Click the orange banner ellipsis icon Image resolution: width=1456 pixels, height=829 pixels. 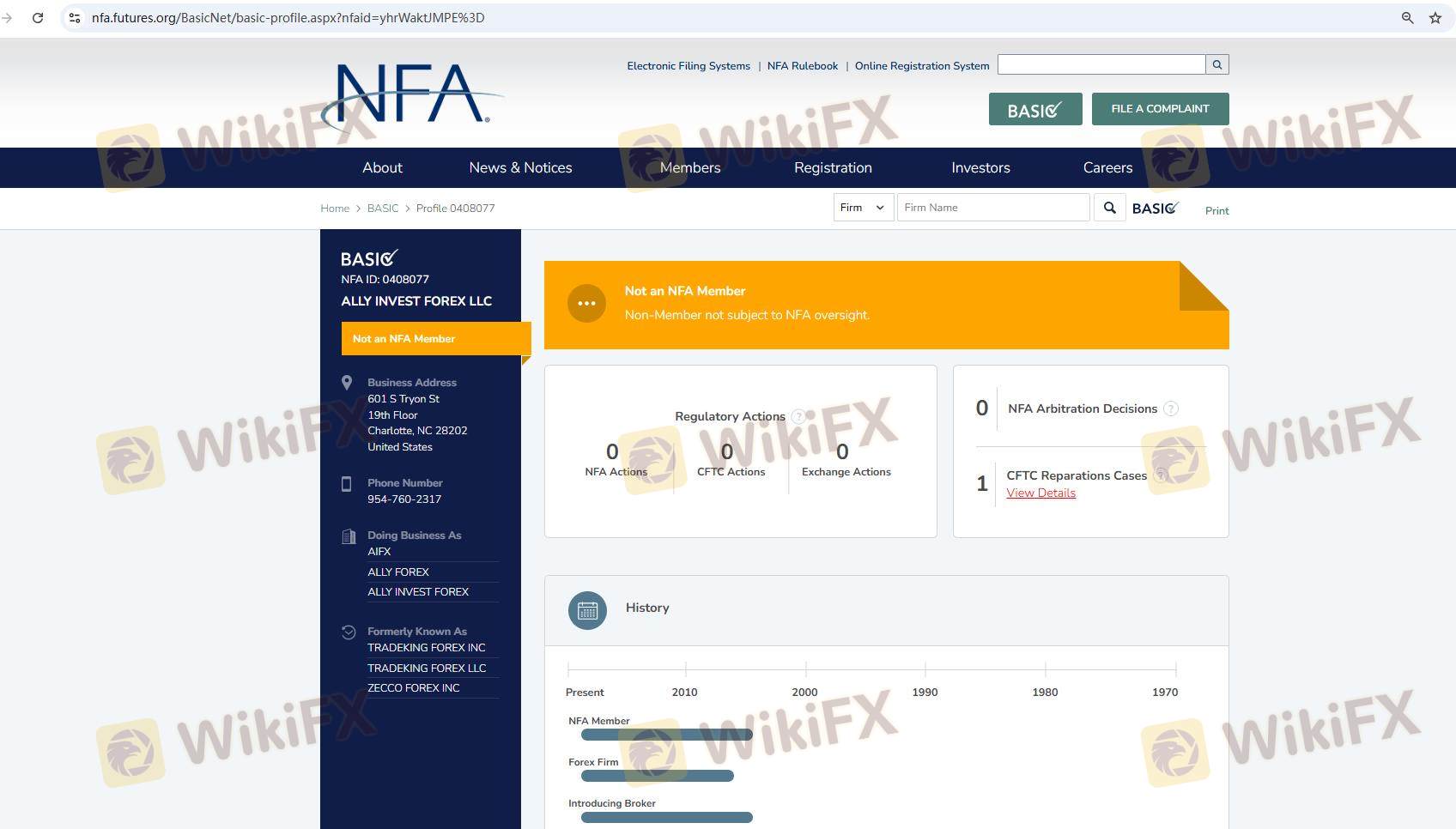(x=586, y=304)
